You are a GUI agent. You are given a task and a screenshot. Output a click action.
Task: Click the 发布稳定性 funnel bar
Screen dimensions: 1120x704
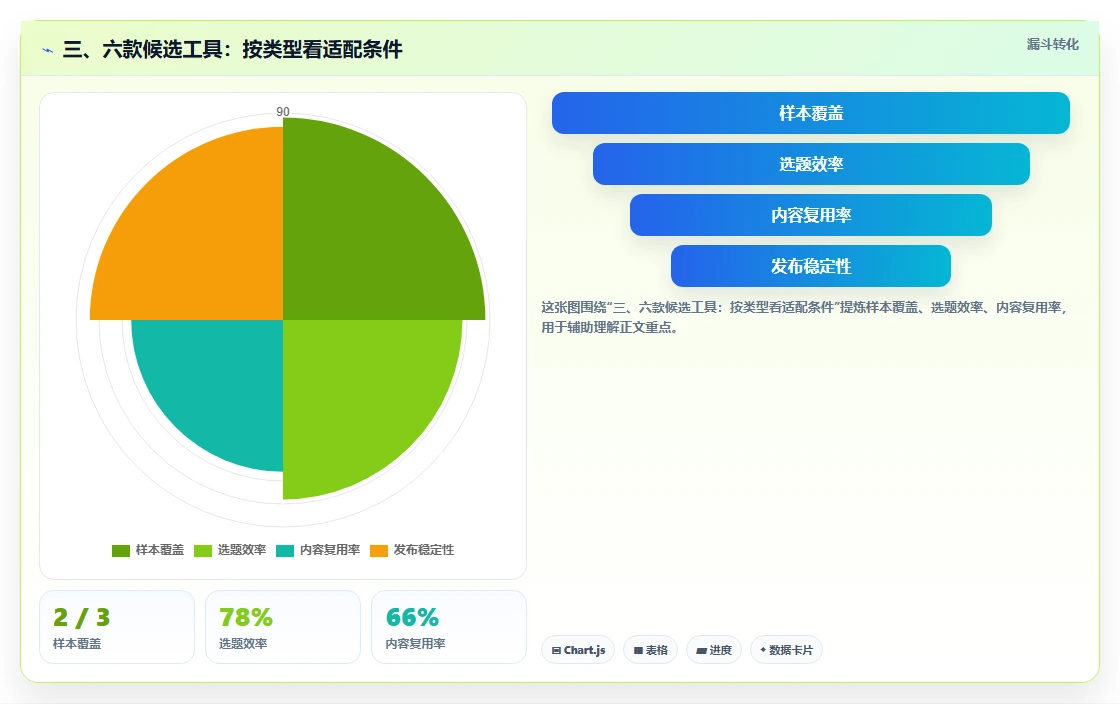(811, 266)
